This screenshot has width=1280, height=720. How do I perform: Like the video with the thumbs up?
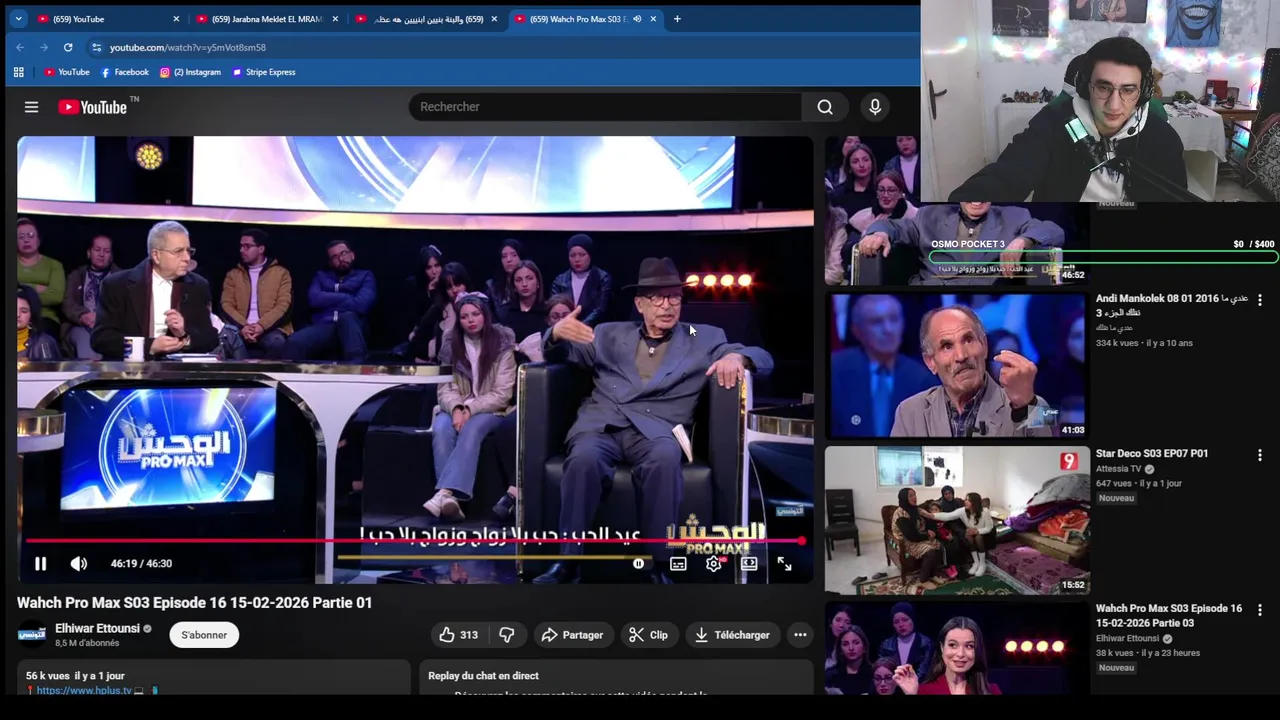click(458, 635)
